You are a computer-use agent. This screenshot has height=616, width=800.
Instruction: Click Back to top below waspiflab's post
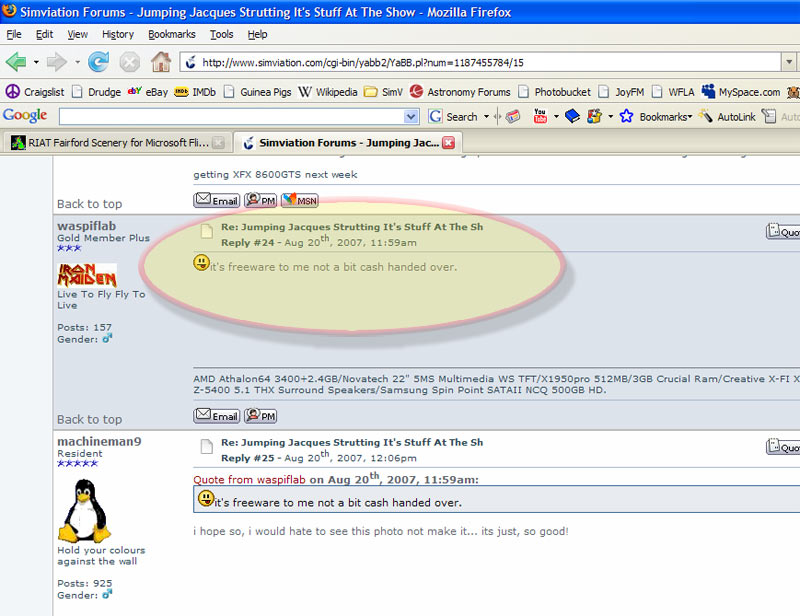pyautogui.click(x=89, y=420)
